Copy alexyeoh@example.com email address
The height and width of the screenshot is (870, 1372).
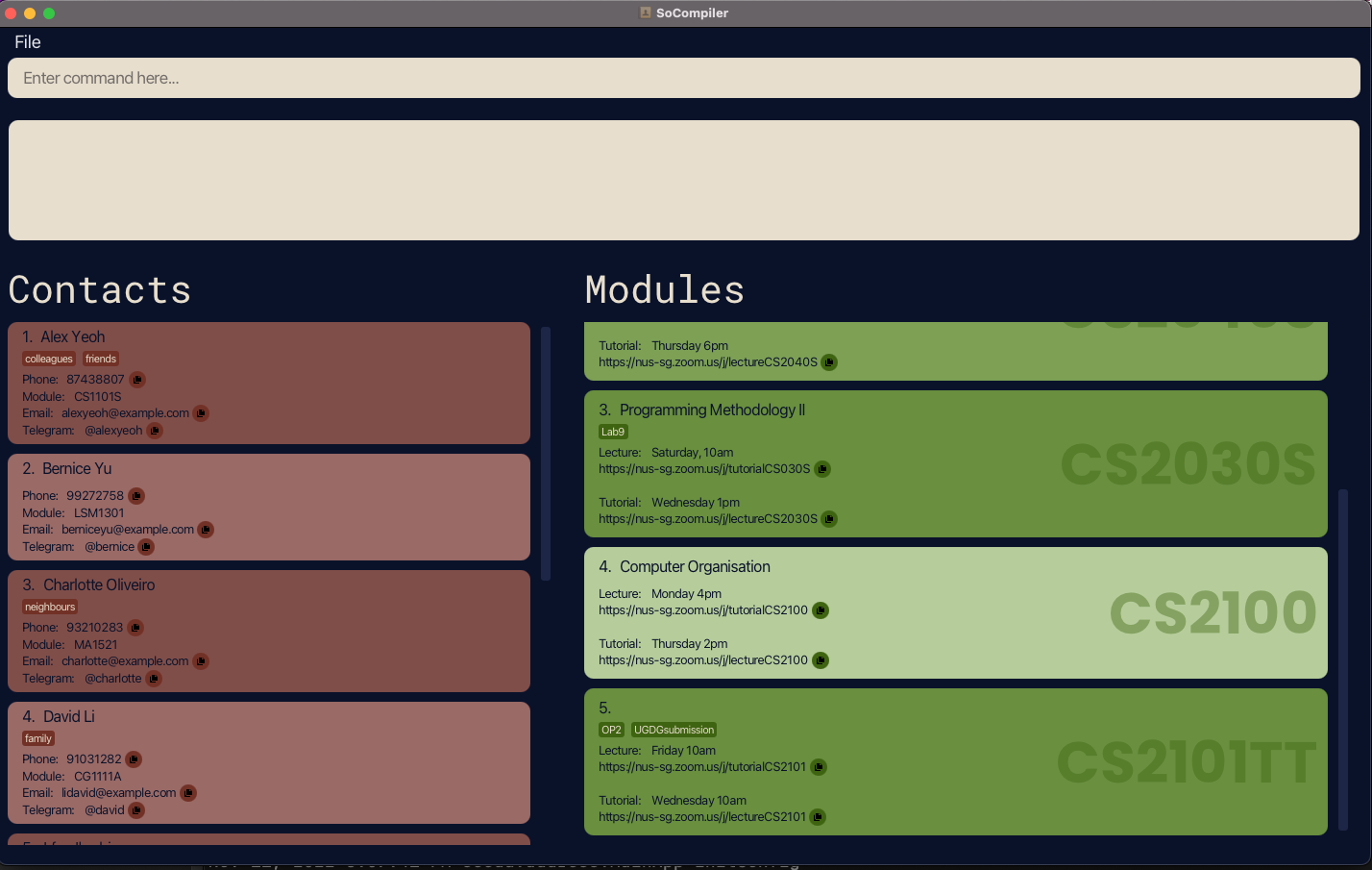coord(201,413)
